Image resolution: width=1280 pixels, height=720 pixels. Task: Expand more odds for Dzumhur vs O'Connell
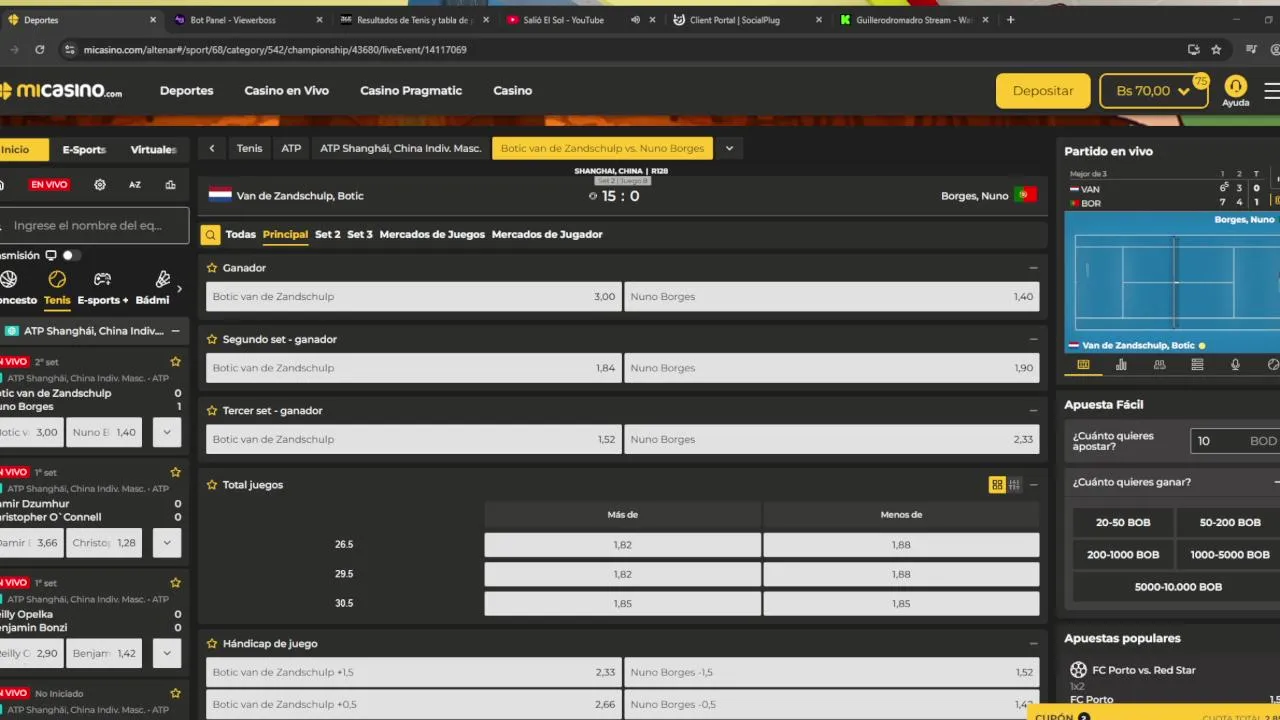pyautogui.click(x=166, y=543)
